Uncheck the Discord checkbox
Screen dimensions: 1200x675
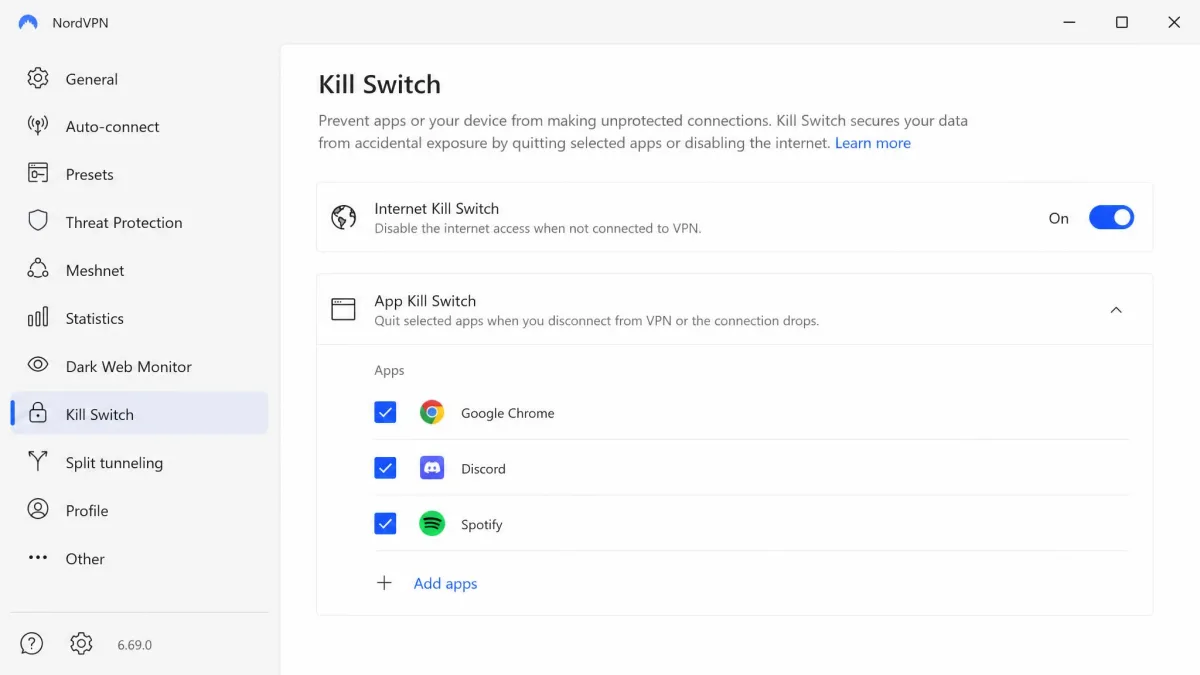click(385, 467)
